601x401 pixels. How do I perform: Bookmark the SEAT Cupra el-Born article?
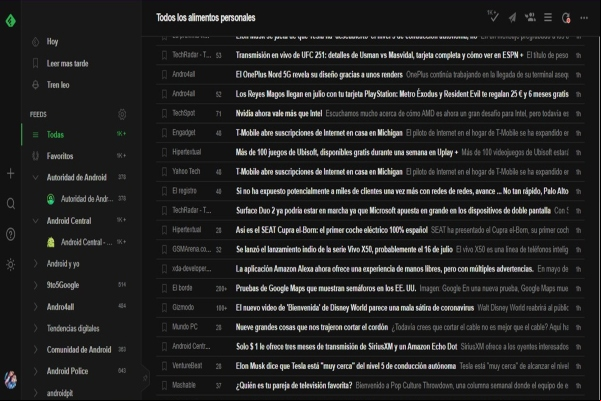164,230
